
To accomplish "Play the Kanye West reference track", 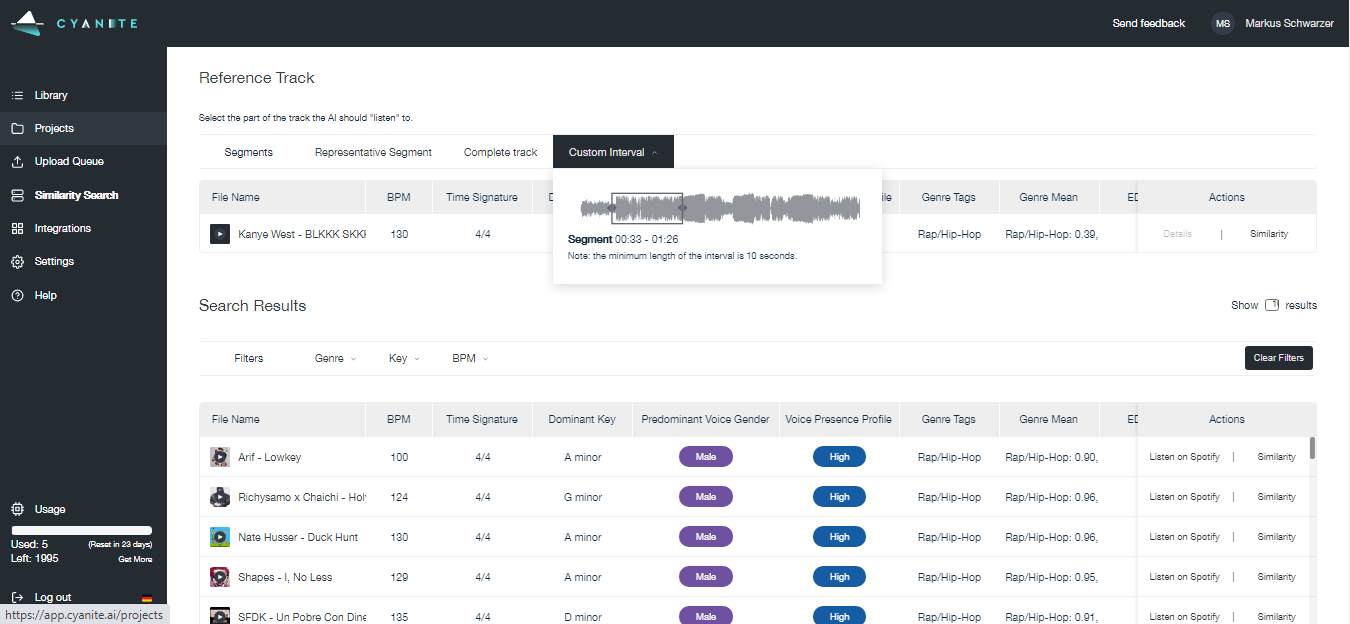I will (220, 233).
